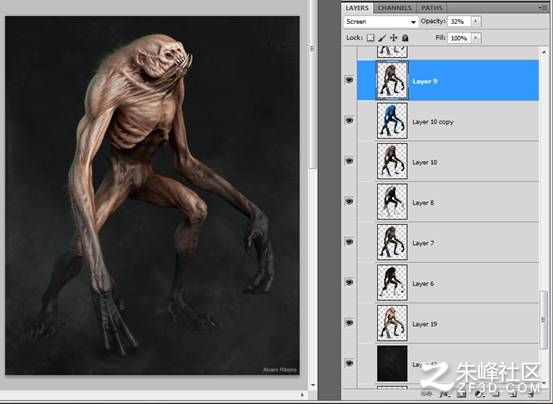The image size is (553, 404).
Task: Switch to the Paths tab
Action: pyautogui.click(x=431, y=8)
